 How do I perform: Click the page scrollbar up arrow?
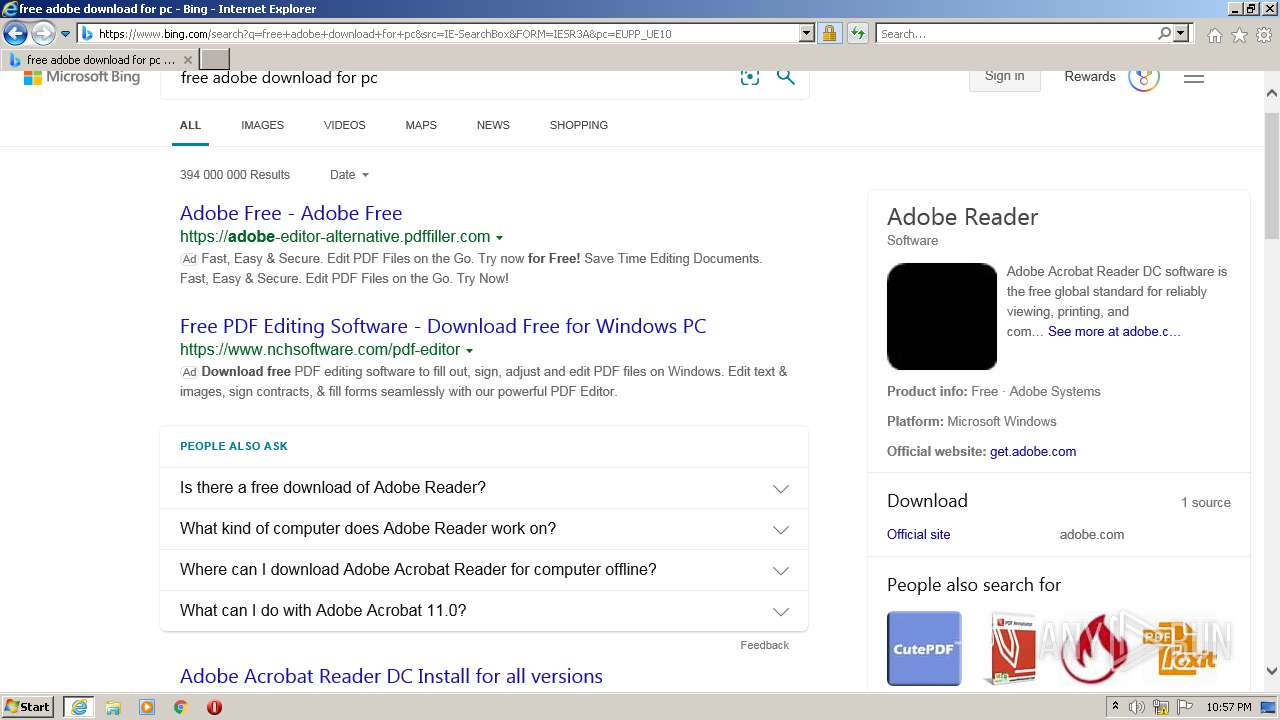click(1272, 93)
